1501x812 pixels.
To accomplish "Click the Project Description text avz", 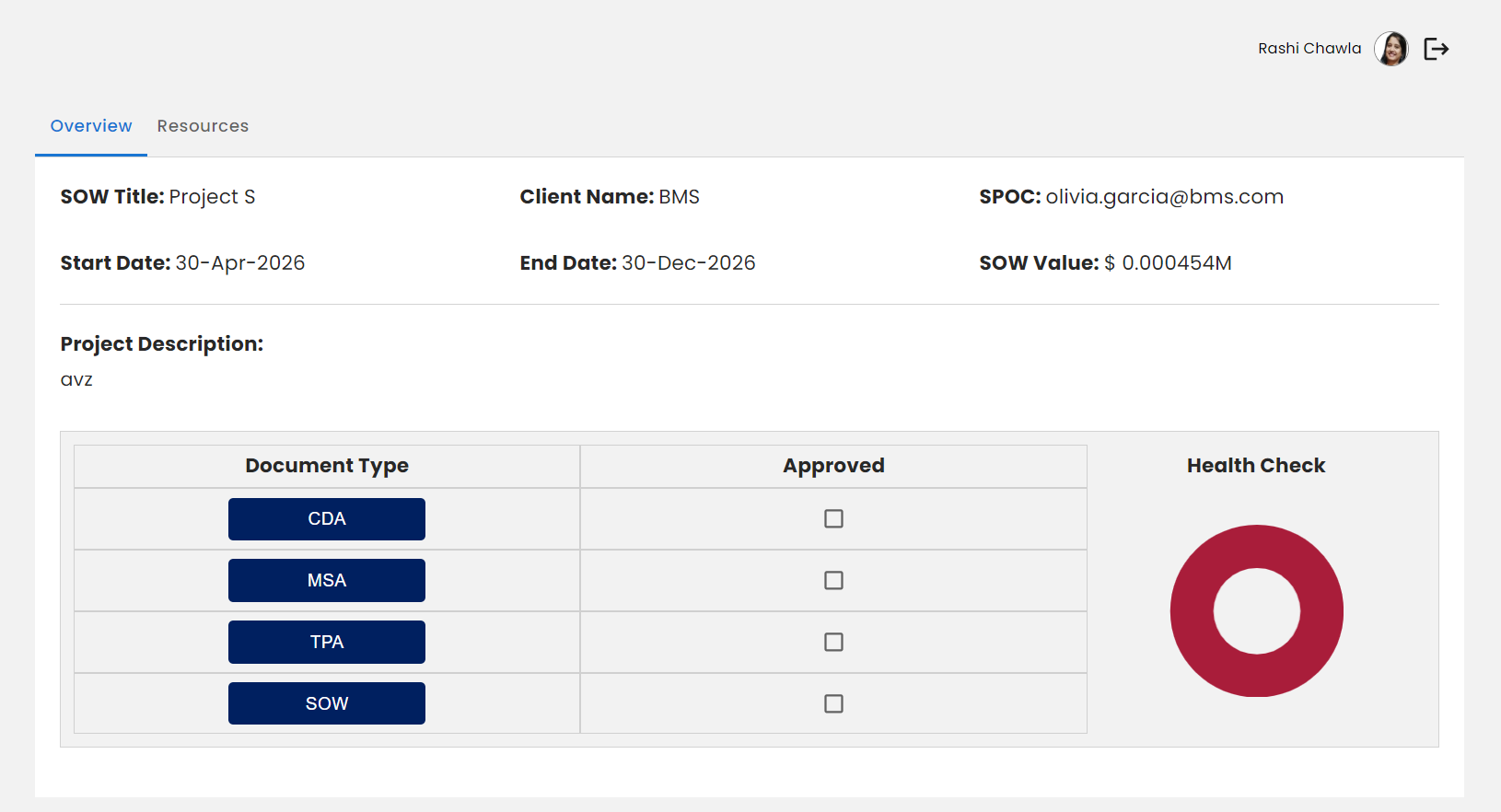I will click(x=76, y=380).
